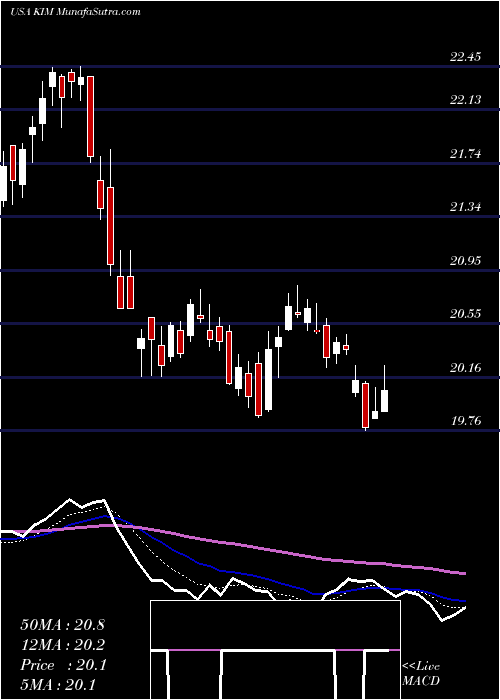Click the 22.45 price level label
The height and width of the screenshot is (700, 500).
[466, 57]
